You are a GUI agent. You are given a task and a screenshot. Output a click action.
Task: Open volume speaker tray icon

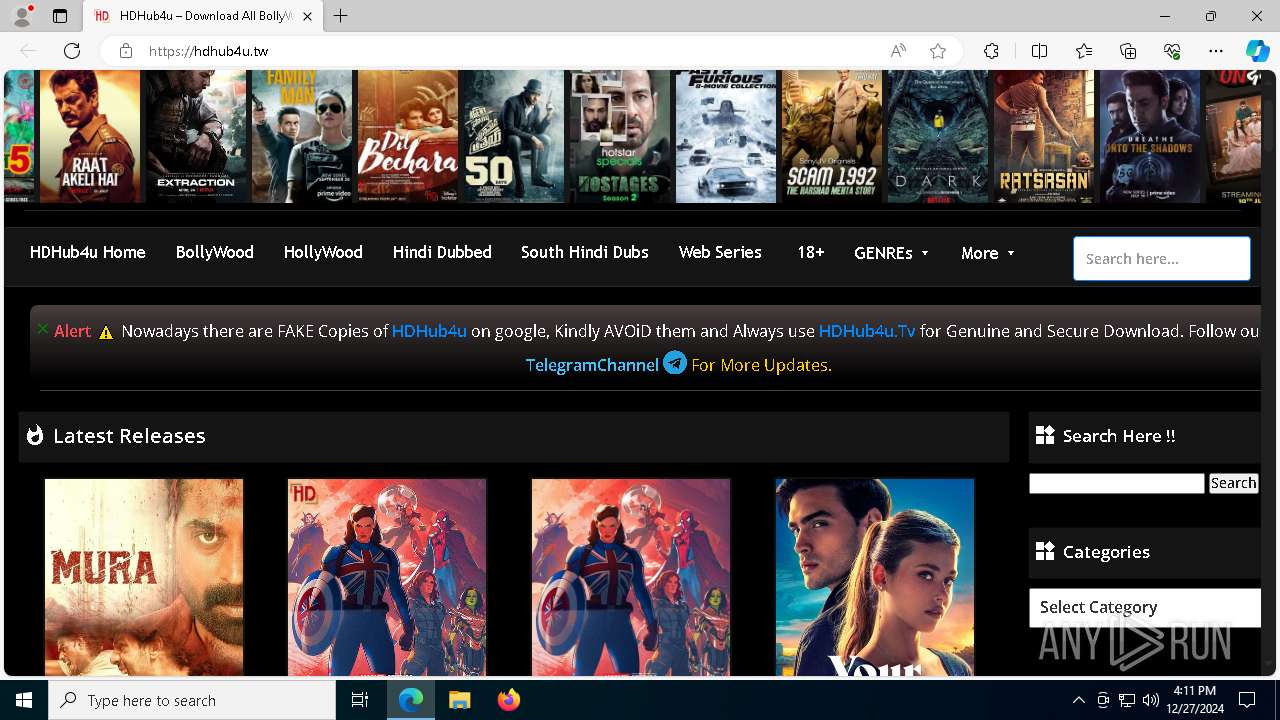click(1150, 700)
